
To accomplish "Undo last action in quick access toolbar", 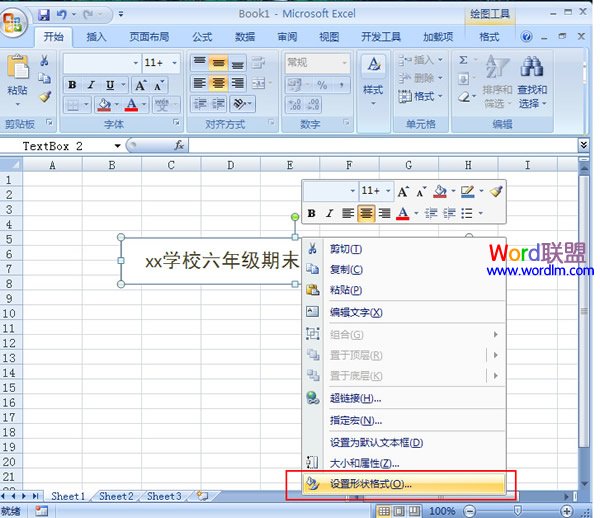I will coord(61,15).
